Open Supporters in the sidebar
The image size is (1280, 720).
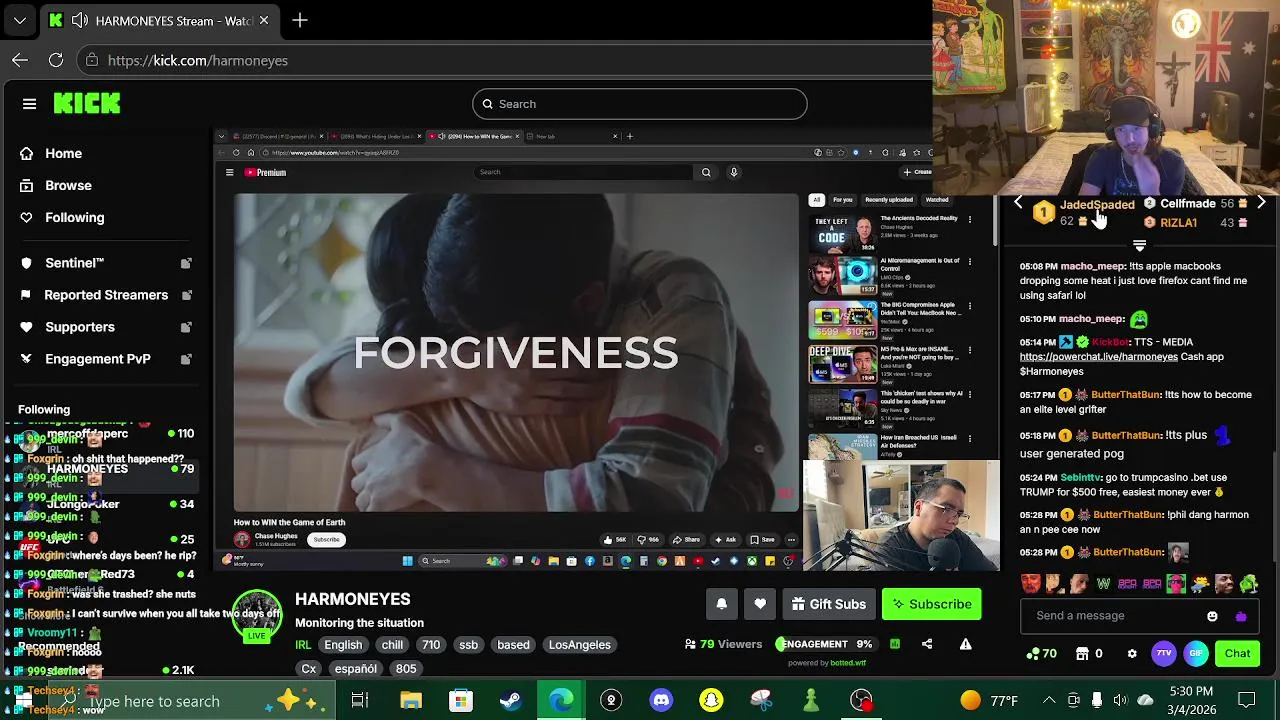(x=80, y=327)
